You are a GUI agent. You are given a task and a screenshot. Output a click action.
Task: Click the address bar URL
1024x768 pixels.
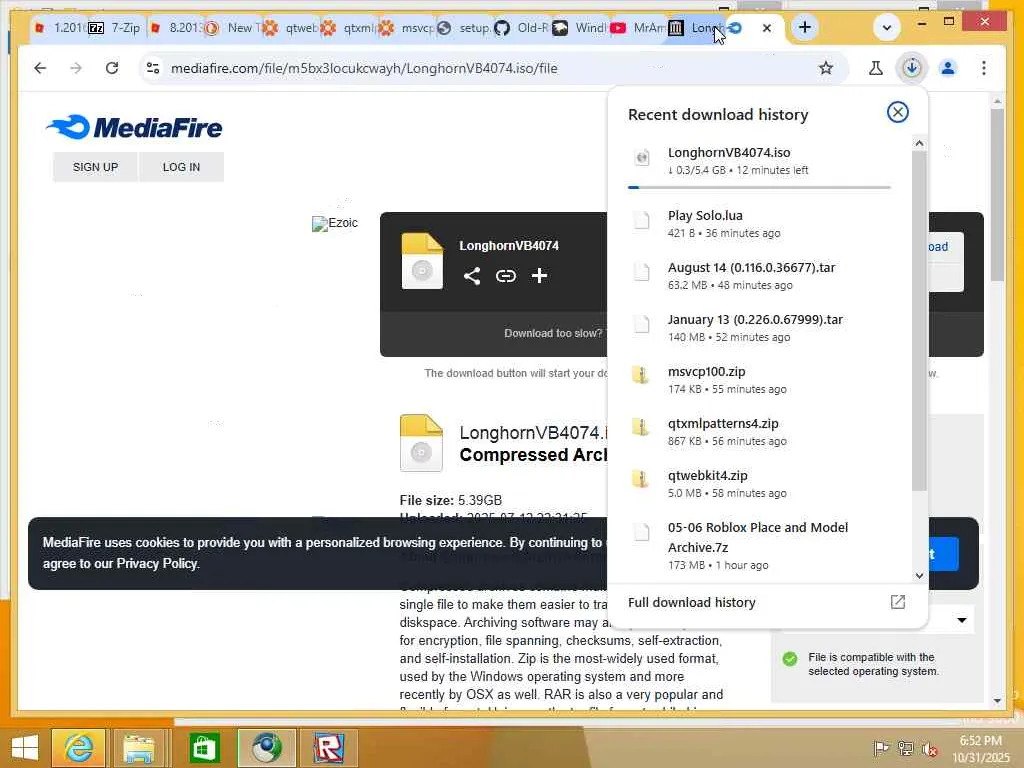(364, 68)
